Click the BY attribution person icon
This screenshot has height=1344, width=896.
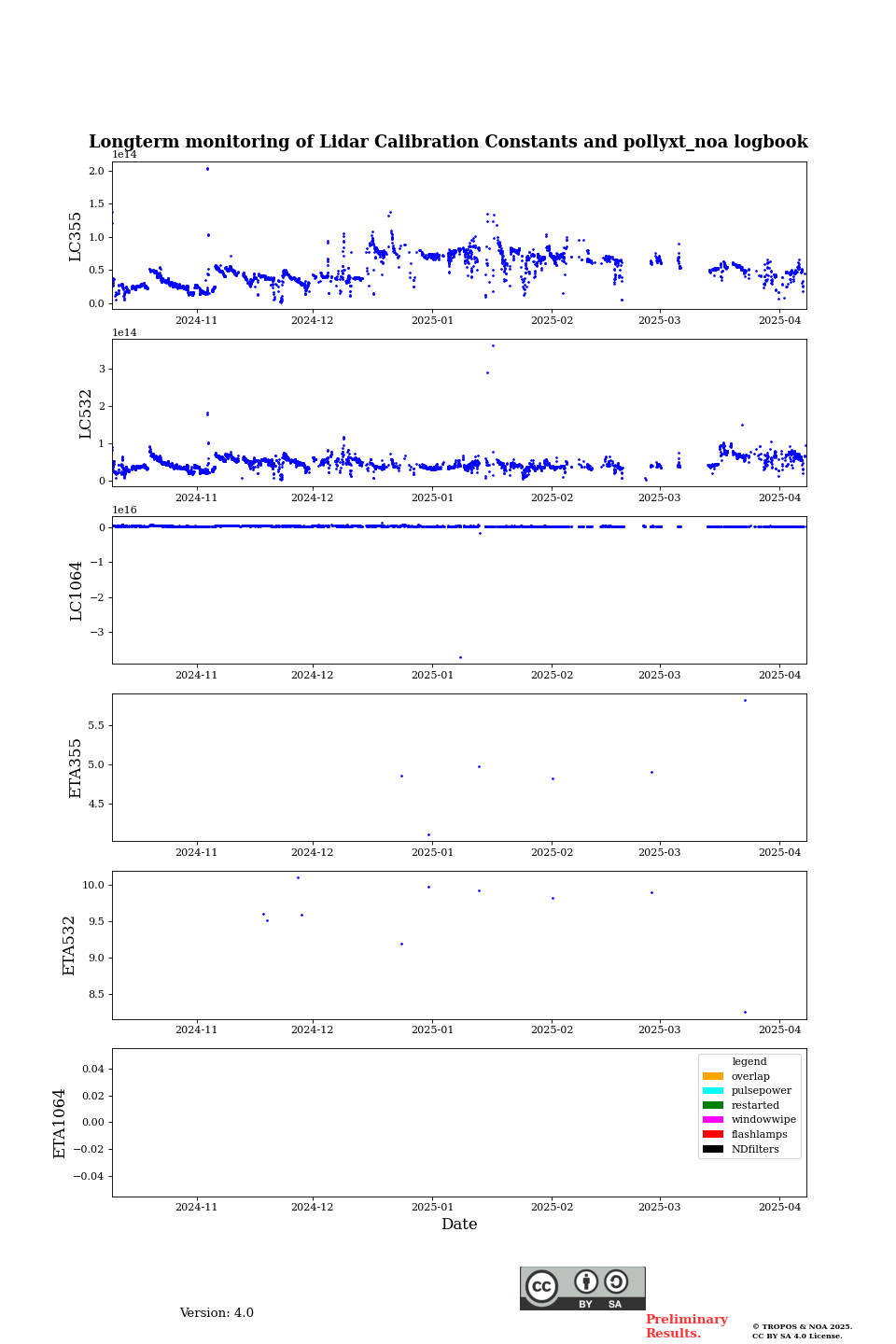pyautogui.click(x=586, y=1281)
